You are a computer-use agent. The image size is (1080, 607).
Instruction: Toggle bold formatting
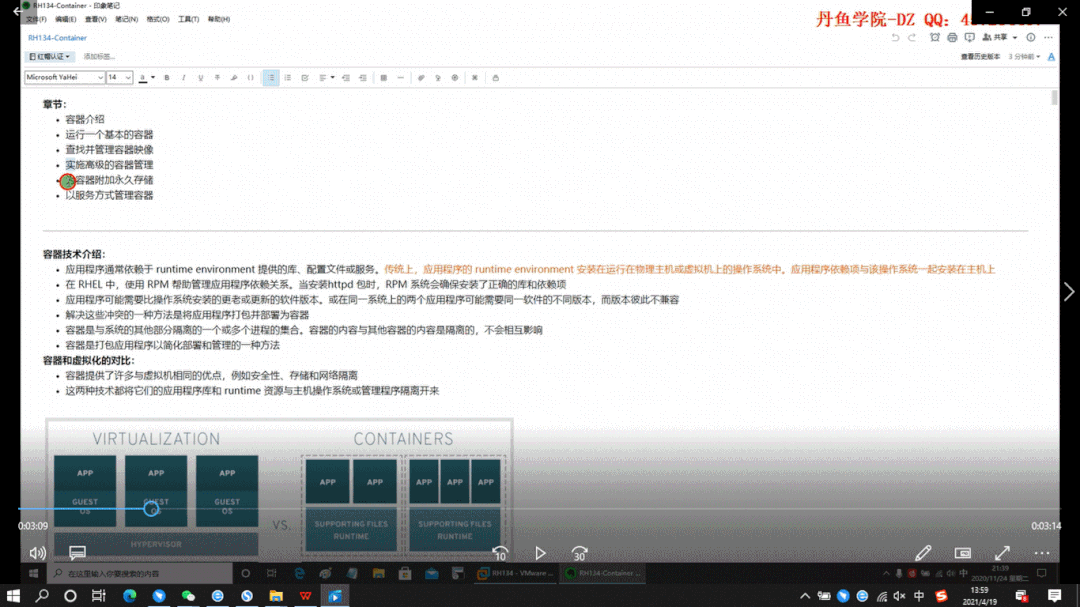pyautogui.click(x=167, y=78)
